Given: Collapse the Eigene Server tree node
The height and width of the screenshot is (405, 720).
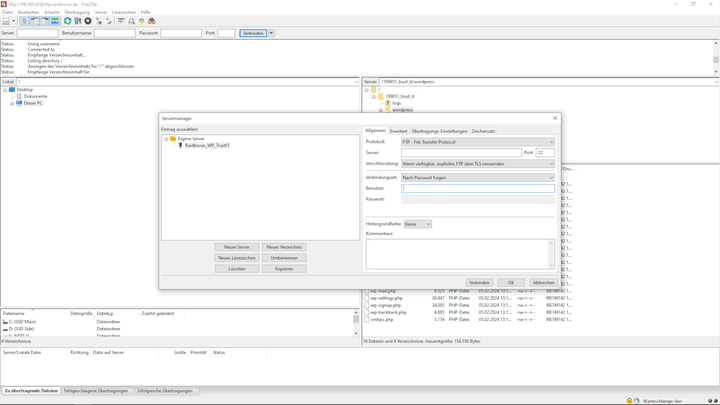Looking at the screenshot, I should [x=166, y=139].
